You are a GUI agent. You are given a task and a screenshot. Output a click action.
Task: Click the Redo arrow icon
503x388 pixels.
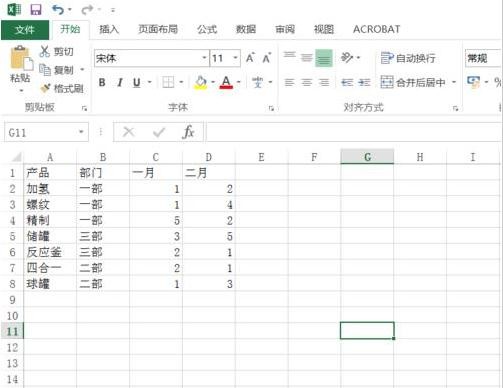[87, 9]
